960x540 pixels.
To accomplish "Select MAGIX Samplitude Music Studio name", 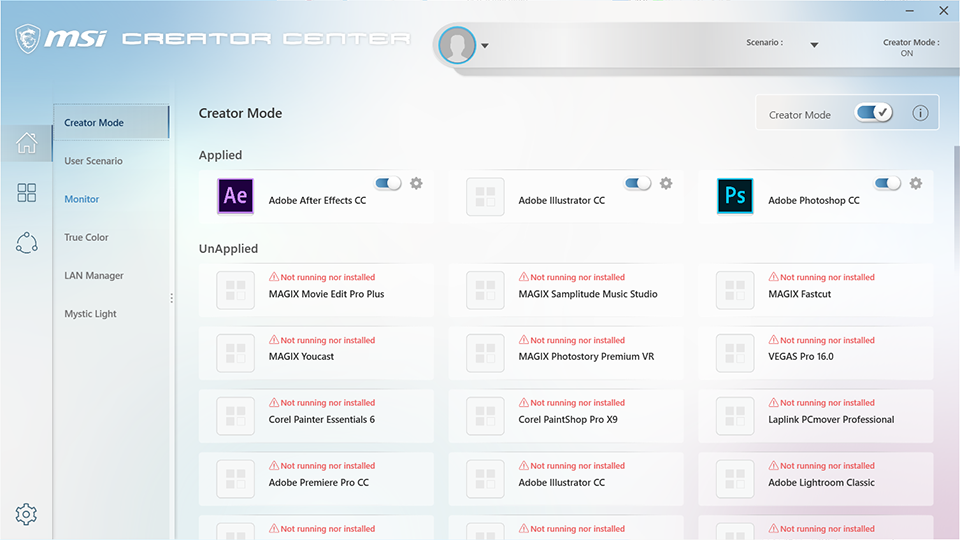I will pyautogui.click(x=588, y=294).
